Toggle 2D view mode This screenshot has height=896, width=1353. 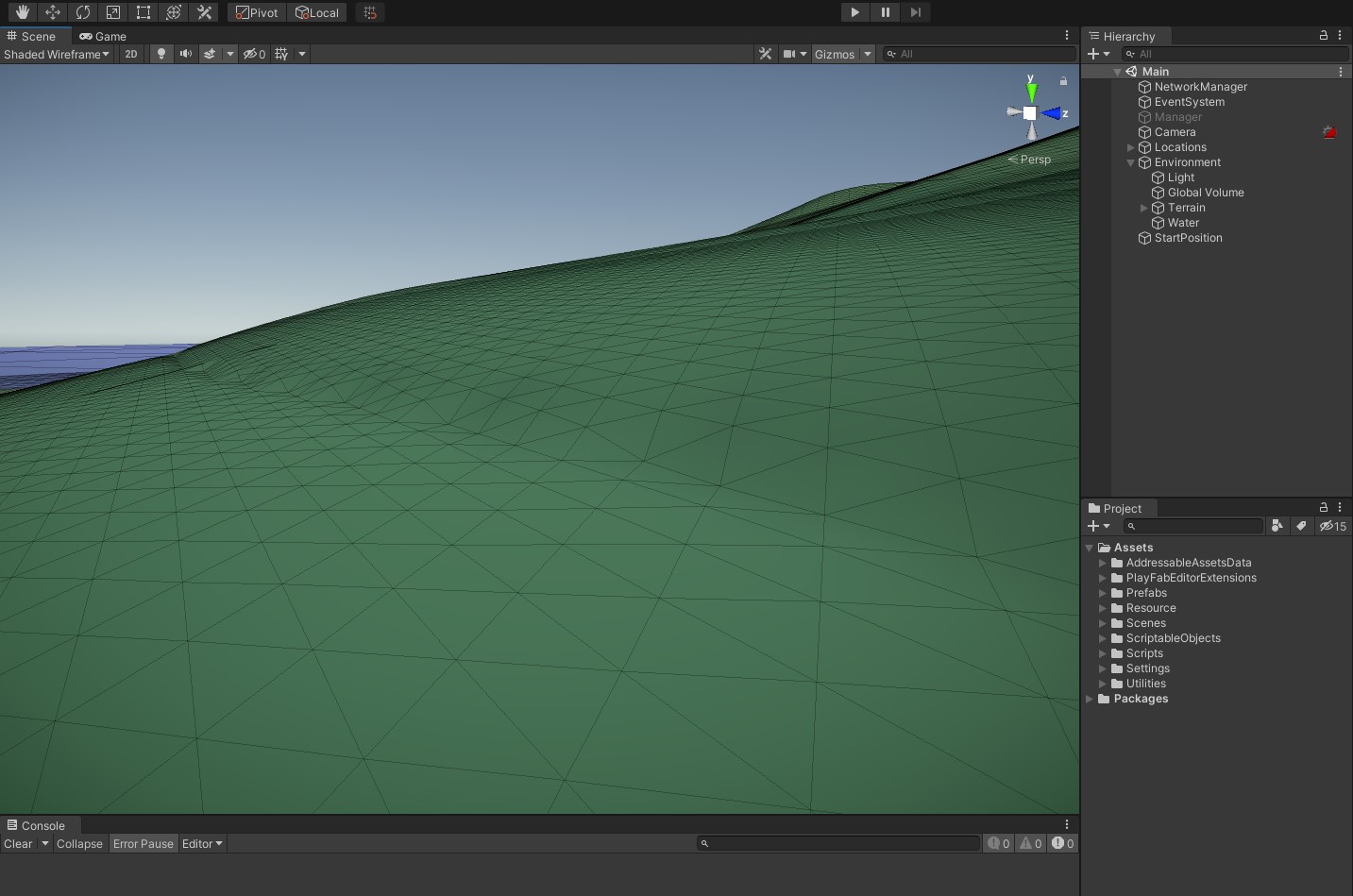[x=131, y=54]
